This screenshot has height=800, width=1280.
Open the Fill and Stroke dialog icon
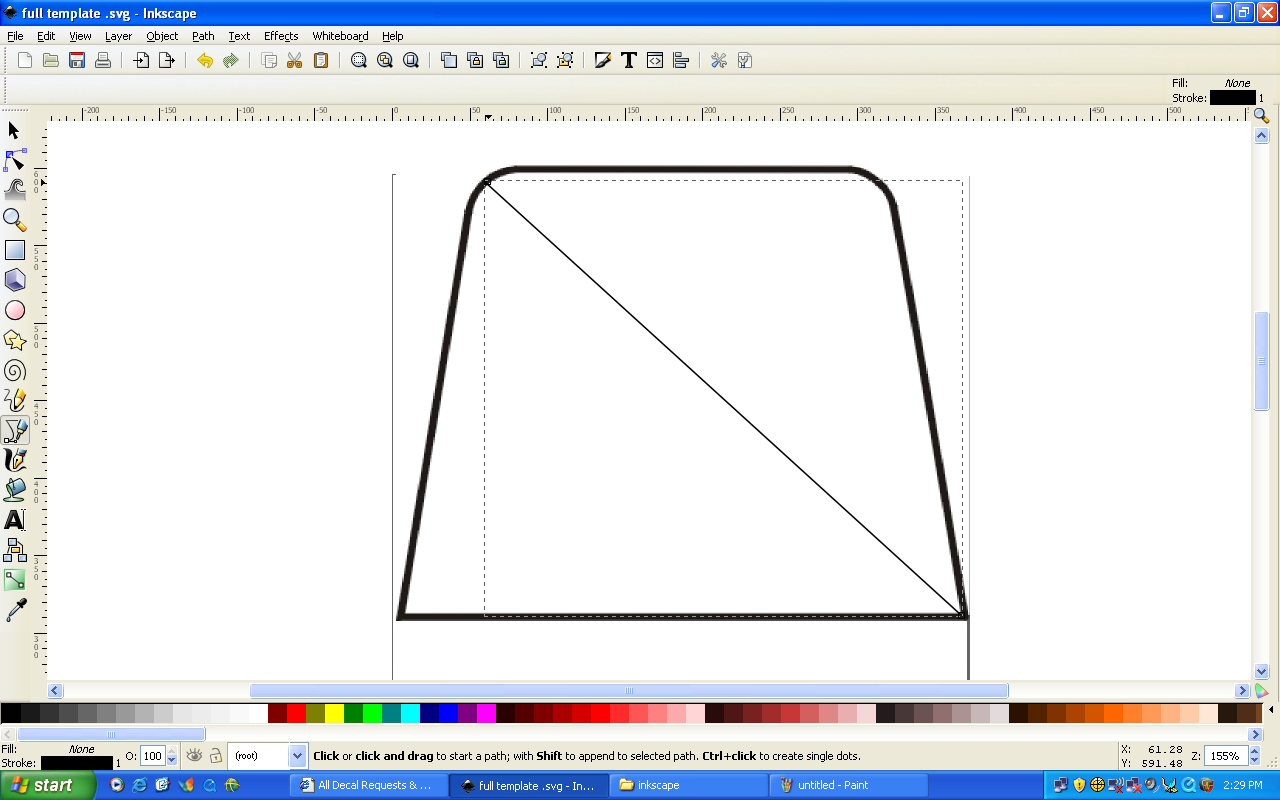tap(602, 60)
